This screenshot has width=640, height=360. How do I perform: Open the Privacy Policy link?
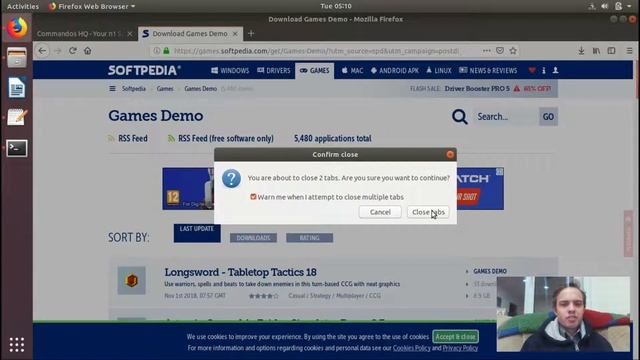(x=460, y=348)
